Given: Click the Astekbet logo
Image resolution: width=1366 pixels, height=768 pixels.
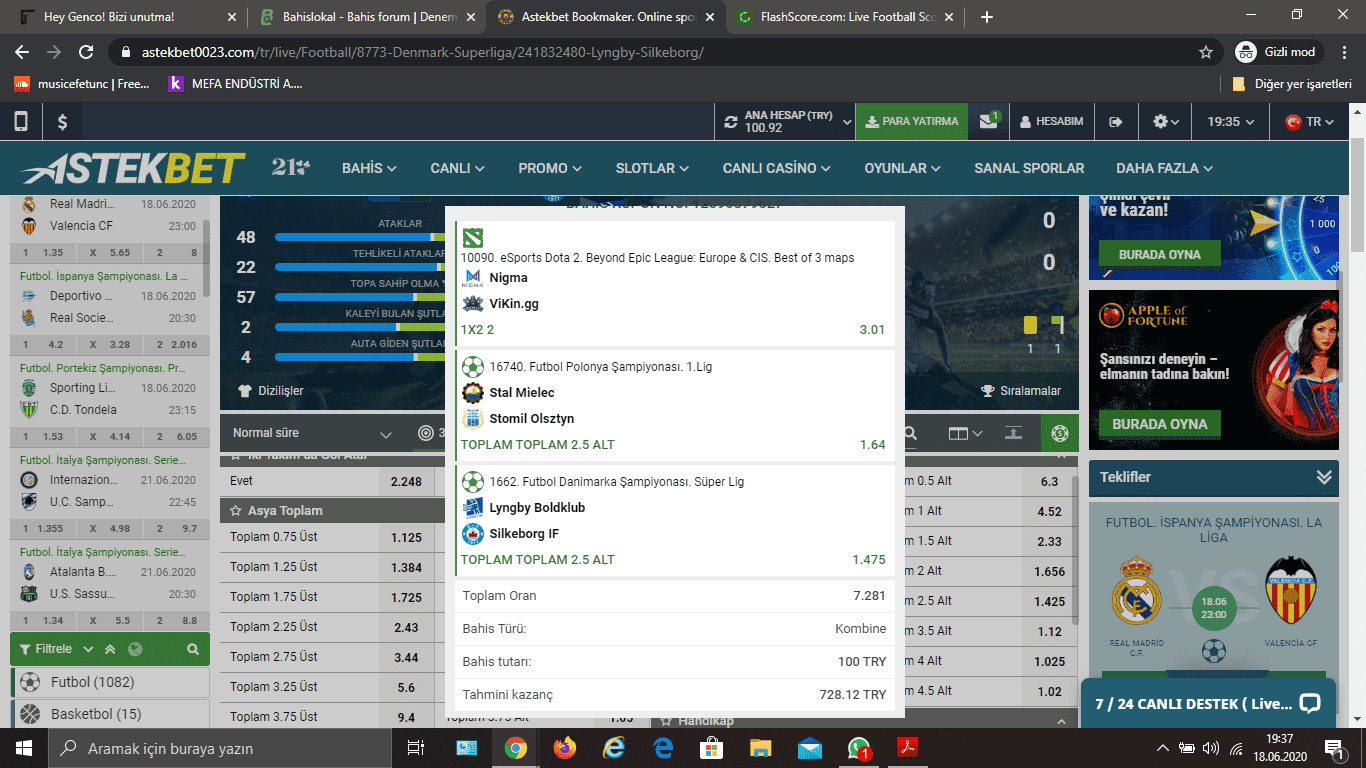Looking at the screenshot, I should (x=132, y=168).
